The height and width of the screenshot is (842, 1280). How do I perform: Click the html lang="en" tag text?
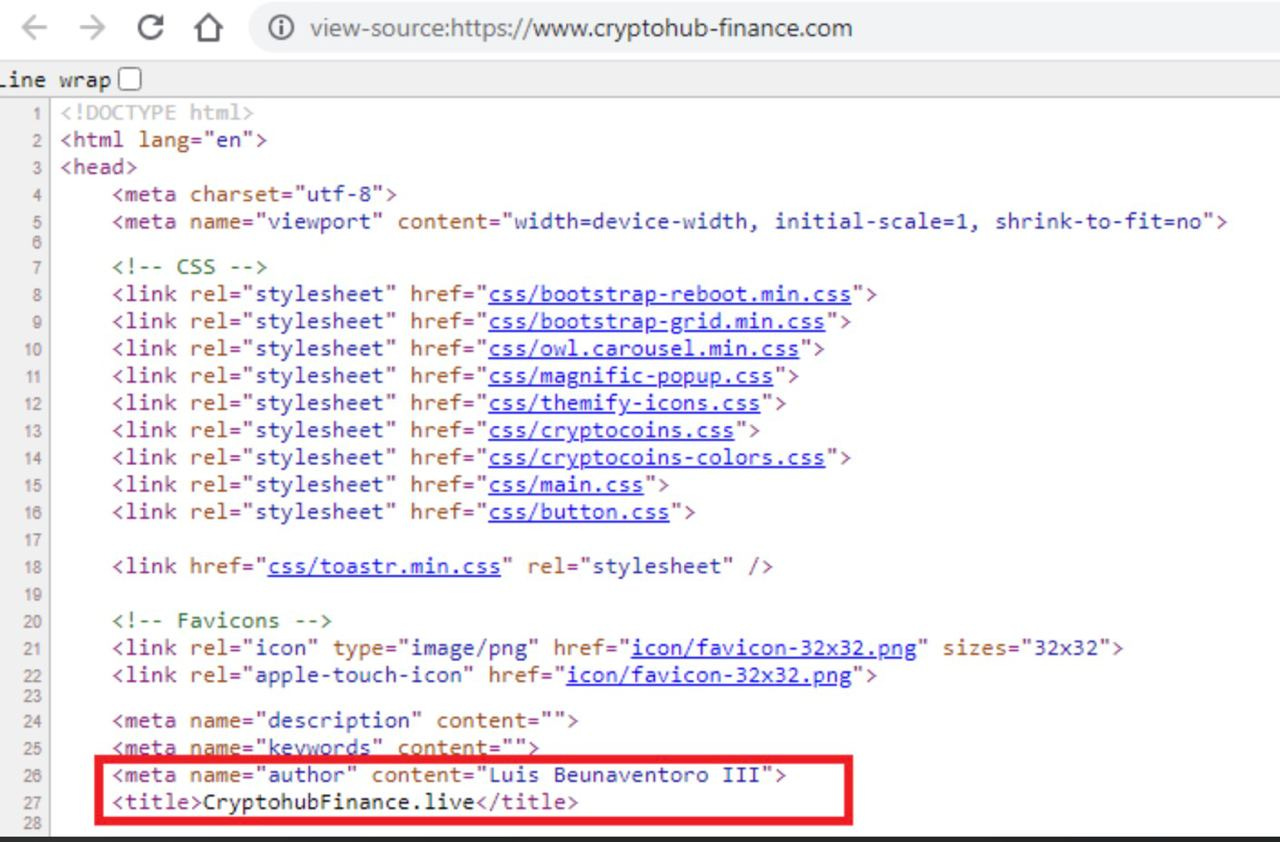[x=163, y=140]
